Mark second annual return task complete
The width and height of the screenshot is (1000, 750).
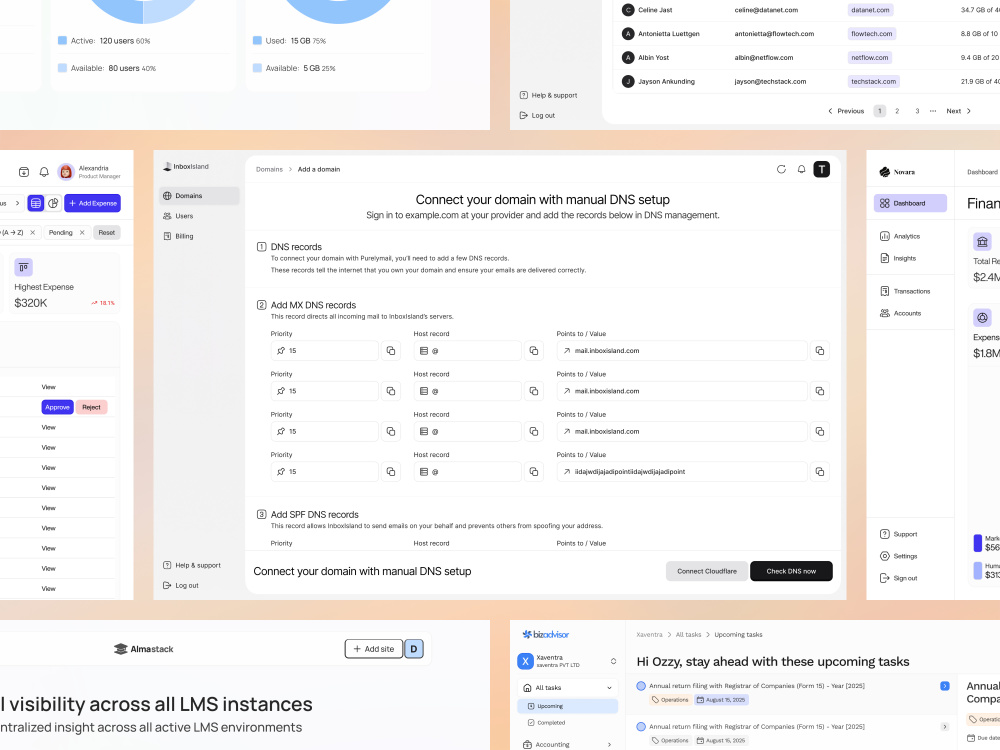(x=641, y=726)
